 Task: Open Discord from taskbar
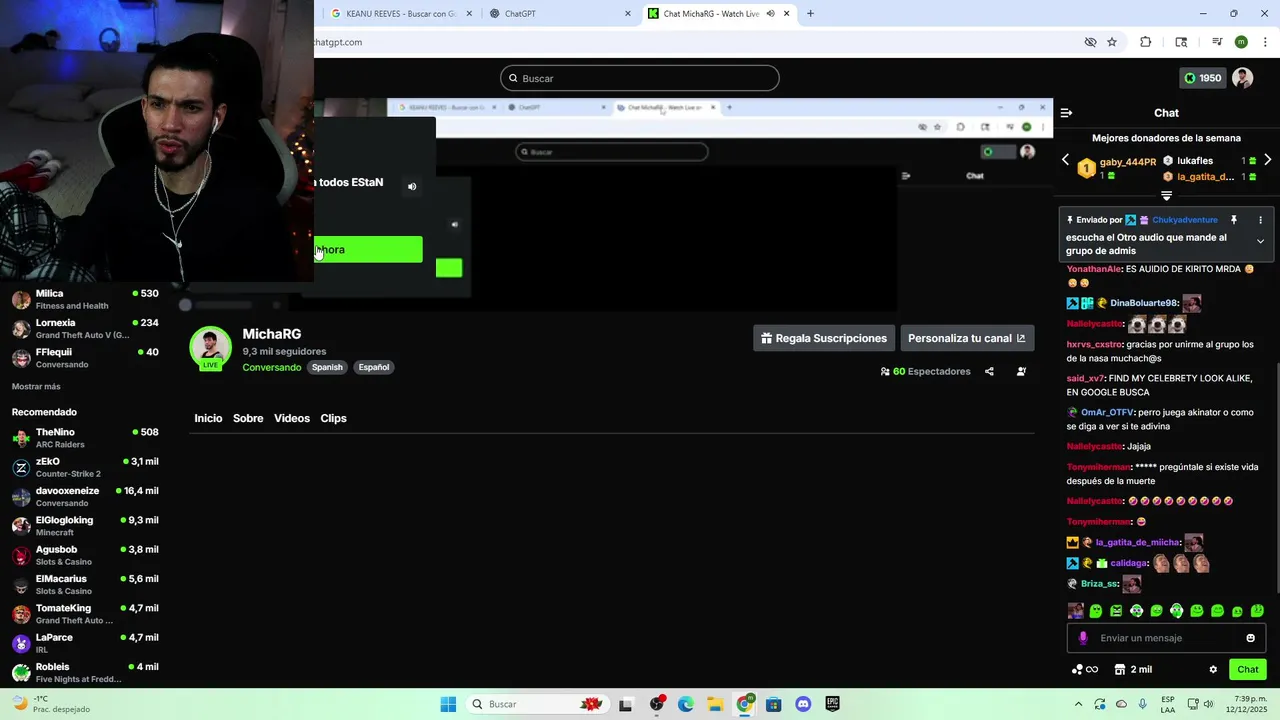click(803, 704)
